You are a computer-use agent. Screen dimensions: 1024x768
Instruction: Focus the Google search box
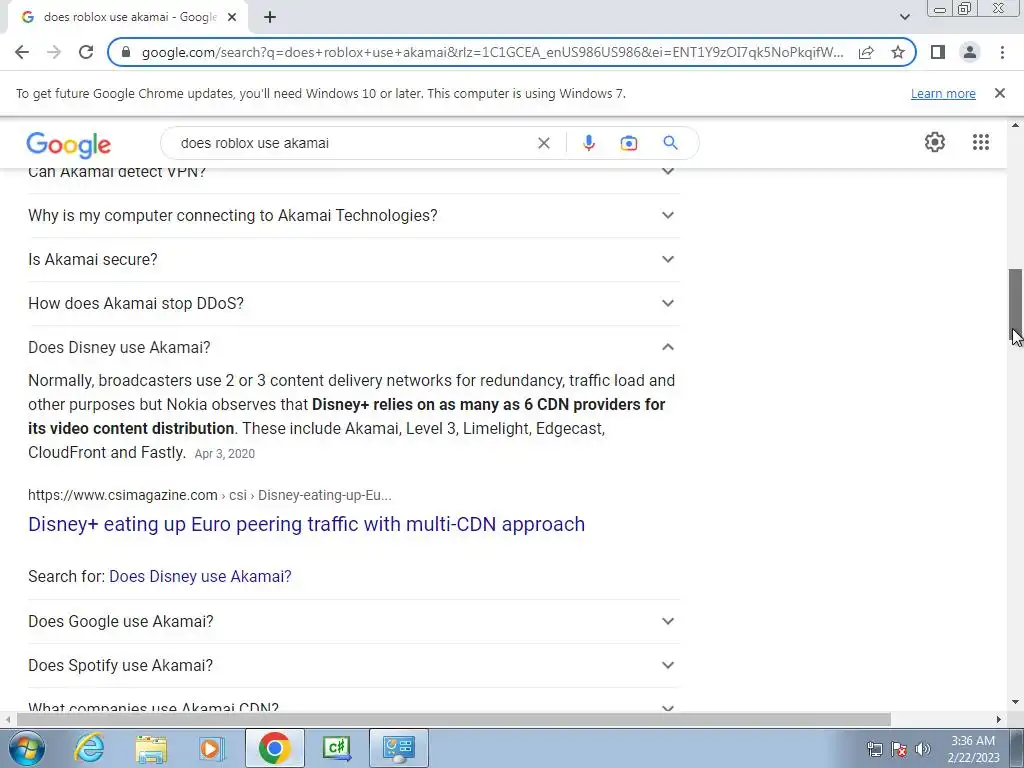coord(353,143)
